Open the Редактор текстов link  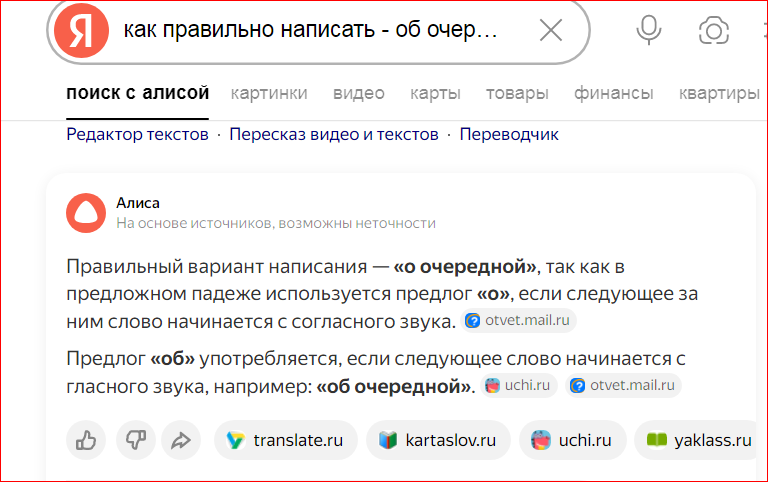138,134
